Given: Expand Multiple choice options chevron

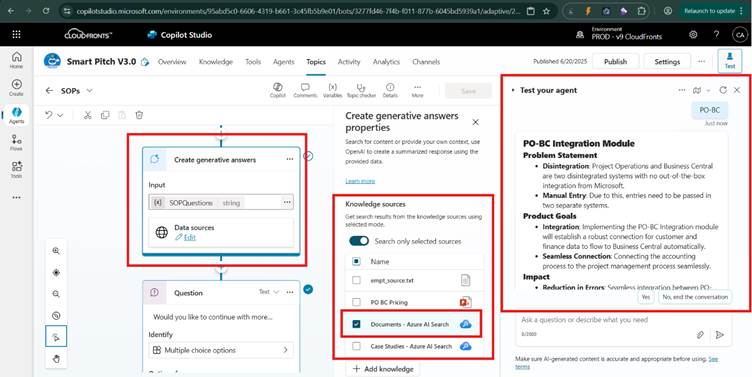Looking at the screenshot, I should (285, 350).
